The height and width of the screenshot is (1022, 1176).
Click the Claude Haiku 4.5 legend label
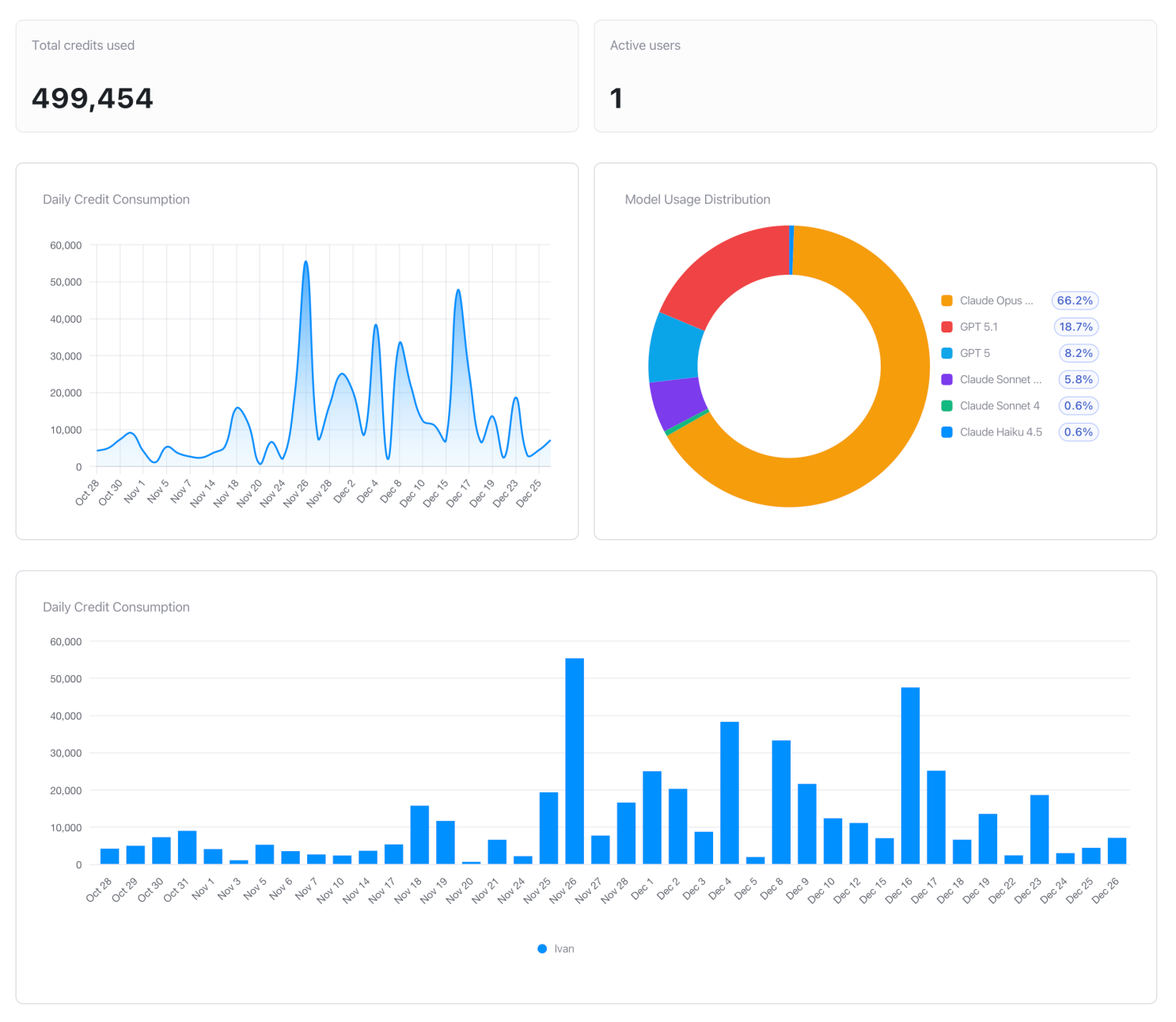tap(1000, 432)
